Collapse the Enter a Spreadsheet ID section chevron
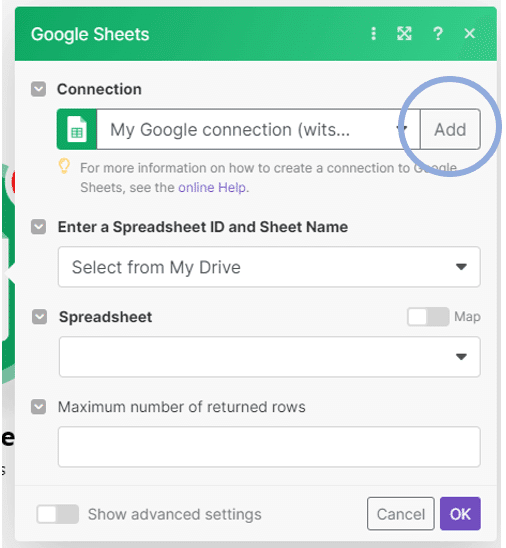The width and height of the screenshot is (506, 548). [38, 227]
